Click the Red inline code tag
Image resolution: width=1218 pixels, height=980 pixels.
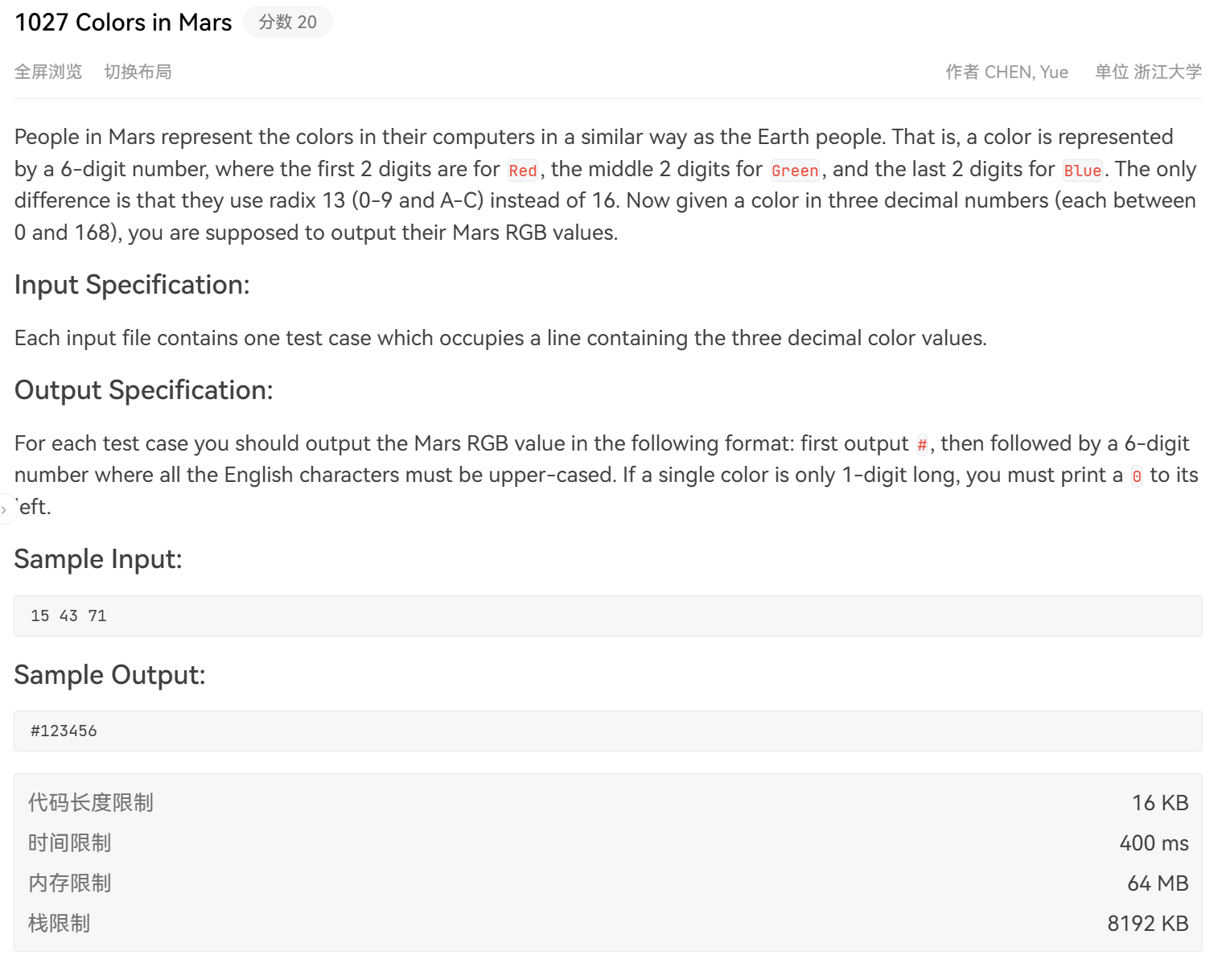[523, 171]
